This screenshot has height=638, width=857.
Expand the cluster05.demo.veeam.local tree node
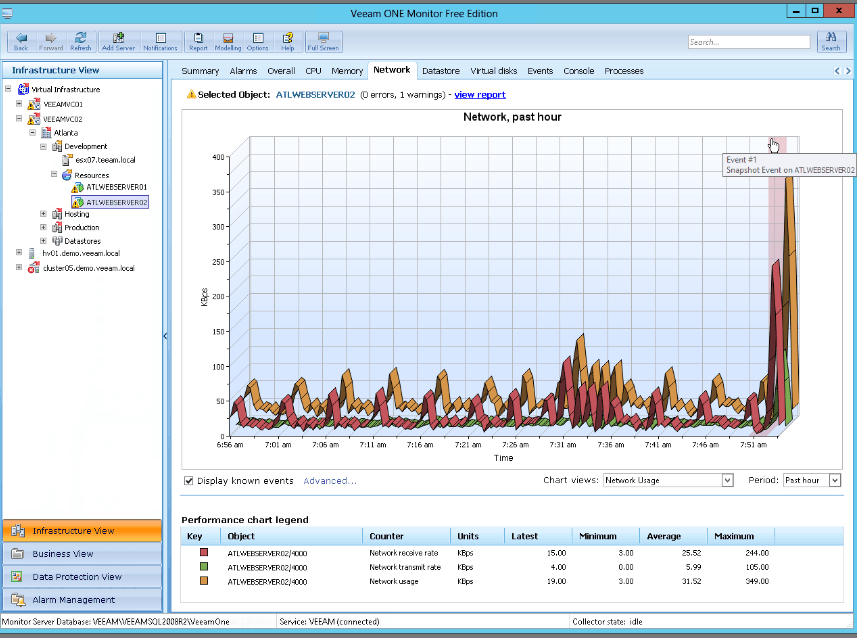click(x=19, y=267)
